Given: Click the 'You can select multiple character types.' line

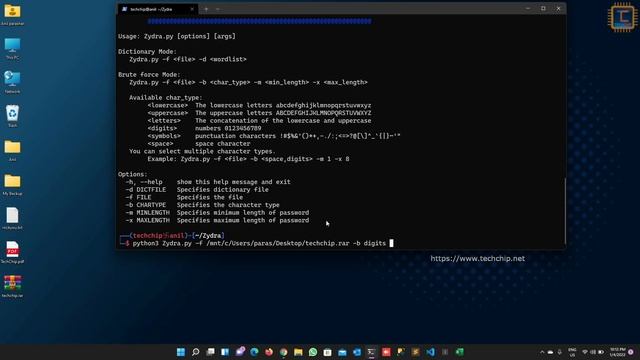Looking at the screenshot, I should [202, 151].
